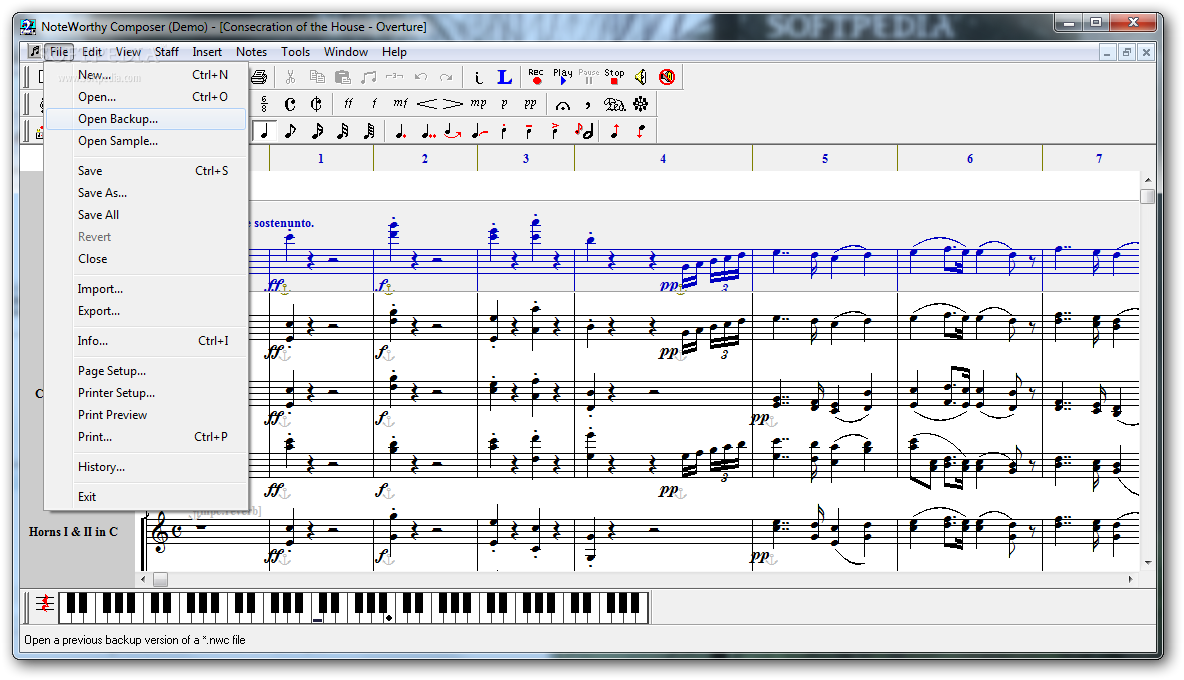Toggle double-dotted note modifier
The height and width of the screenshot is (680, 1184).
[x=427, y=131]
